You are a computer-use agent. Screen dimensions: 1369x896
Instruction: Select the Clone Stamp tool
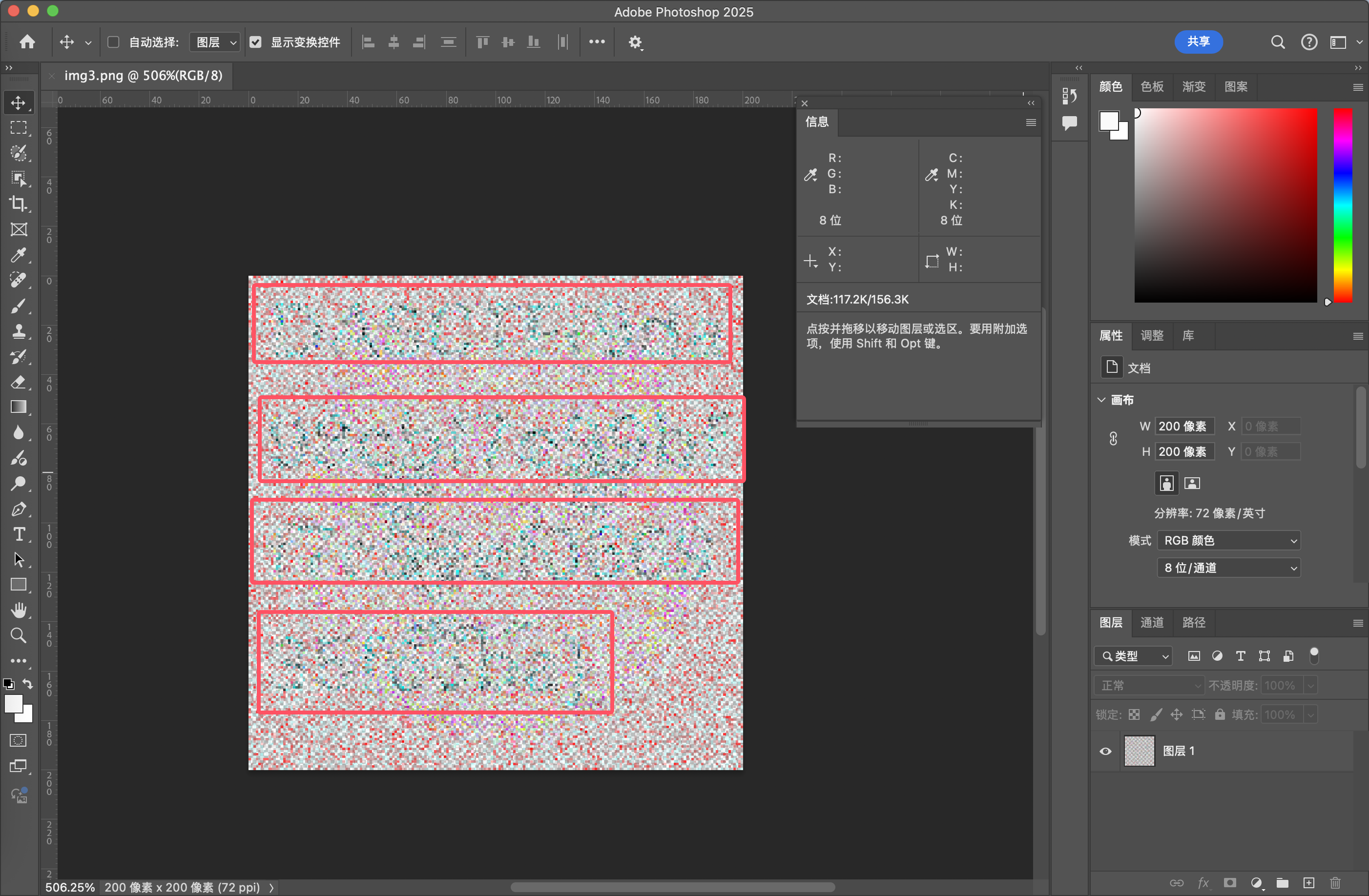click(19, 331)
